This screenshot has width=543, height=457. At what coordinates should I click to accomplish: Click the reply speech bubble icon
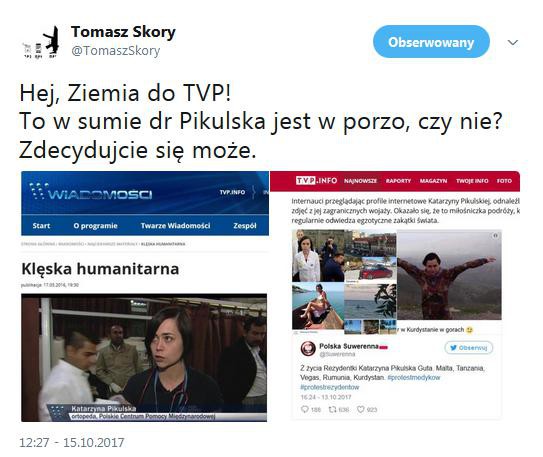point(305,409)
